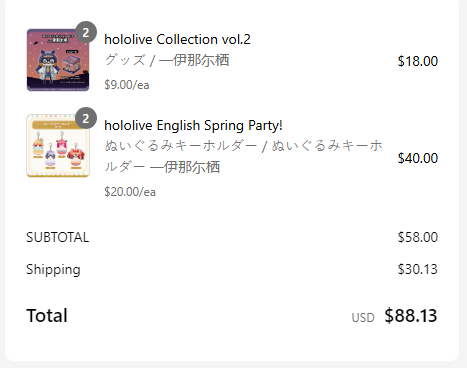Image resolution: width=467 pixels, height=368 pixels.
Task: Click the SUBTOTAL label
Action: [58, 237]
